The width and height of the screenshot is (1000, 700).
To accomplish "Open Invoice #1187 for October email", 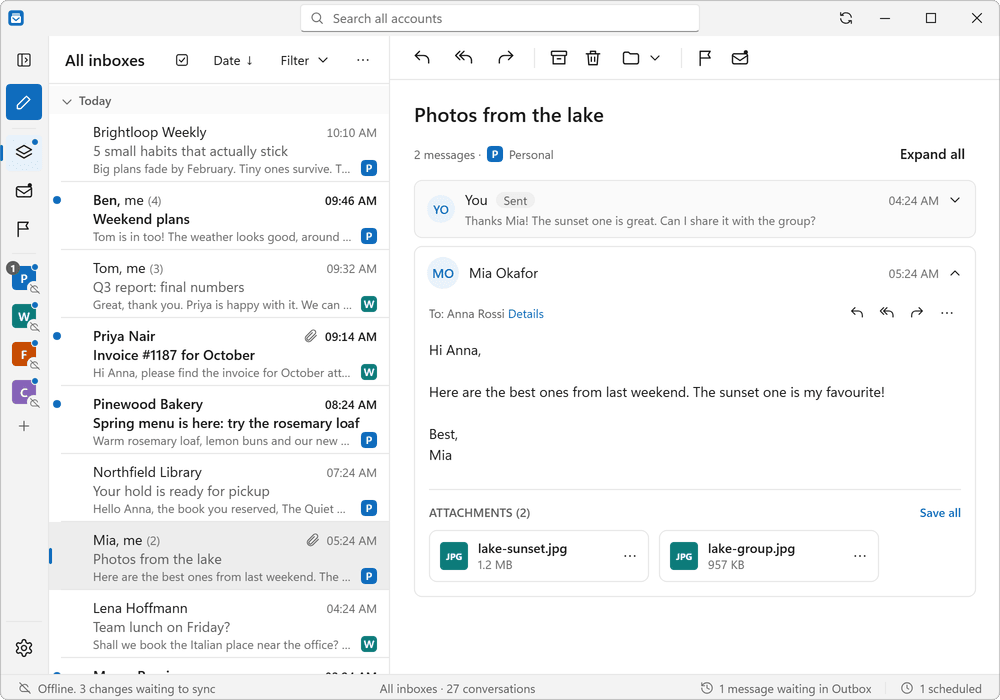I will pyautogui.click(x=219, y=354).
